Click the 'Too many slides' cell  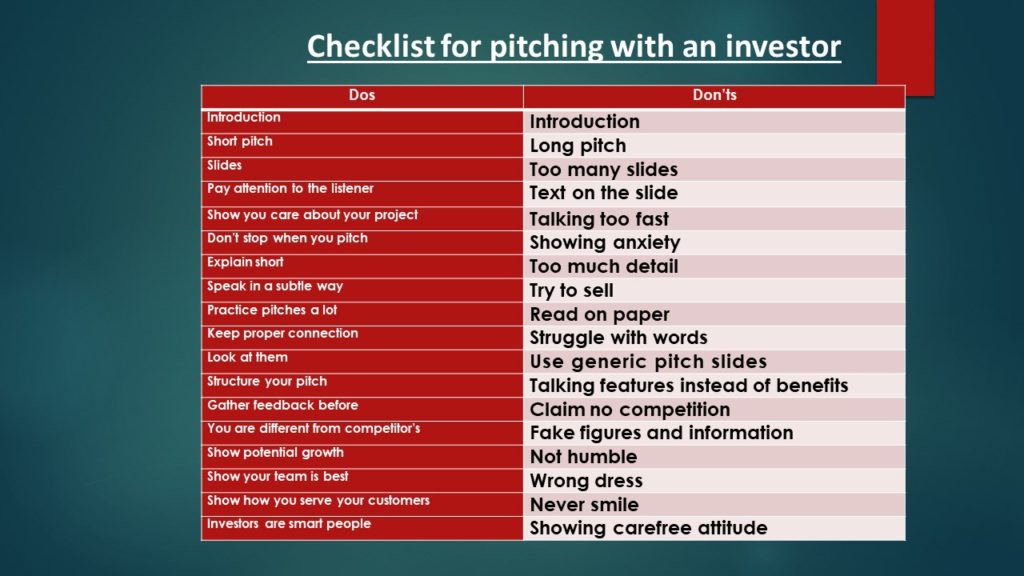click(714, 170)
